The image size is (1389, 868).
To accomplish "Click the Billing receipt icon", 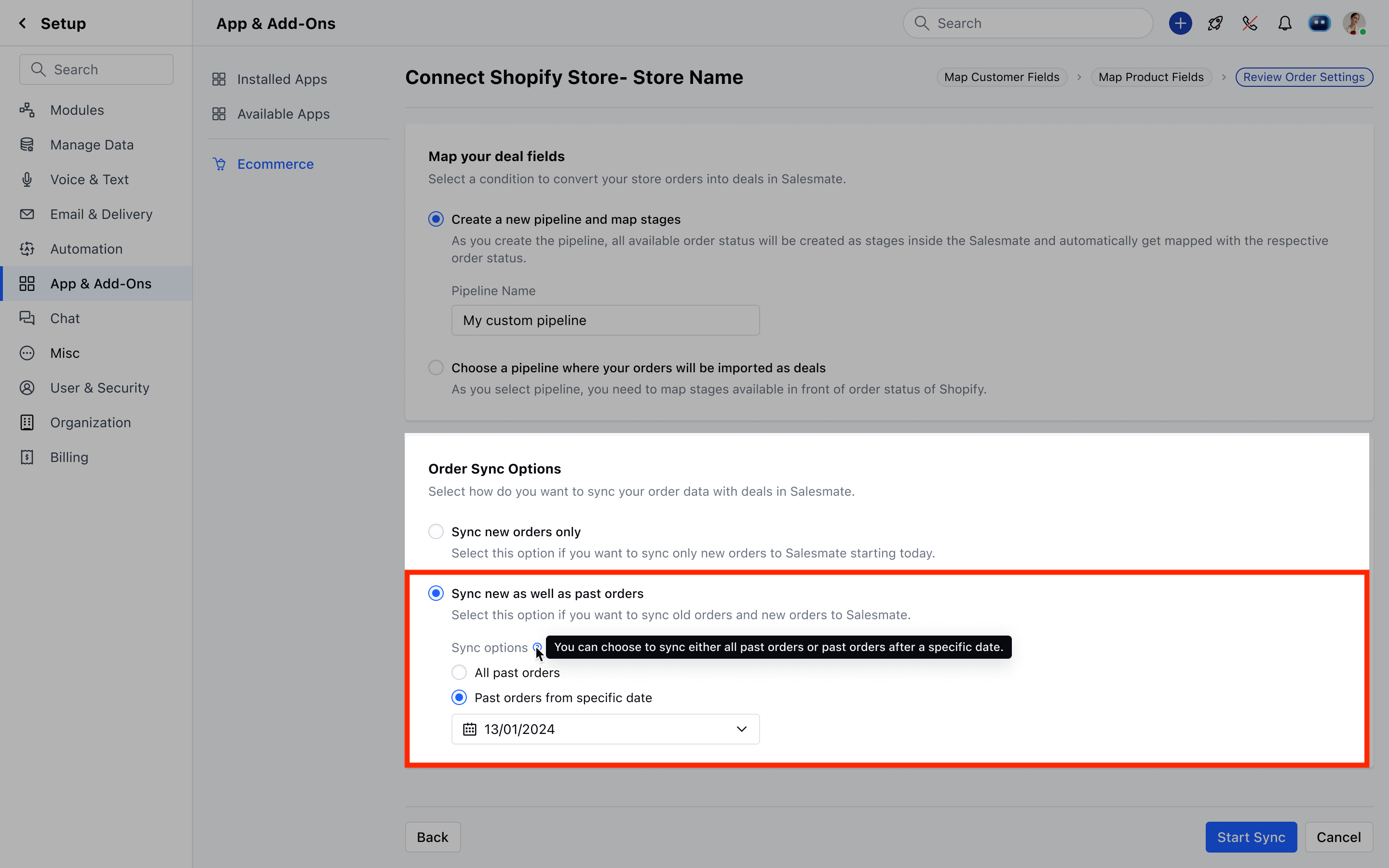I will click(x=27, y=457).
